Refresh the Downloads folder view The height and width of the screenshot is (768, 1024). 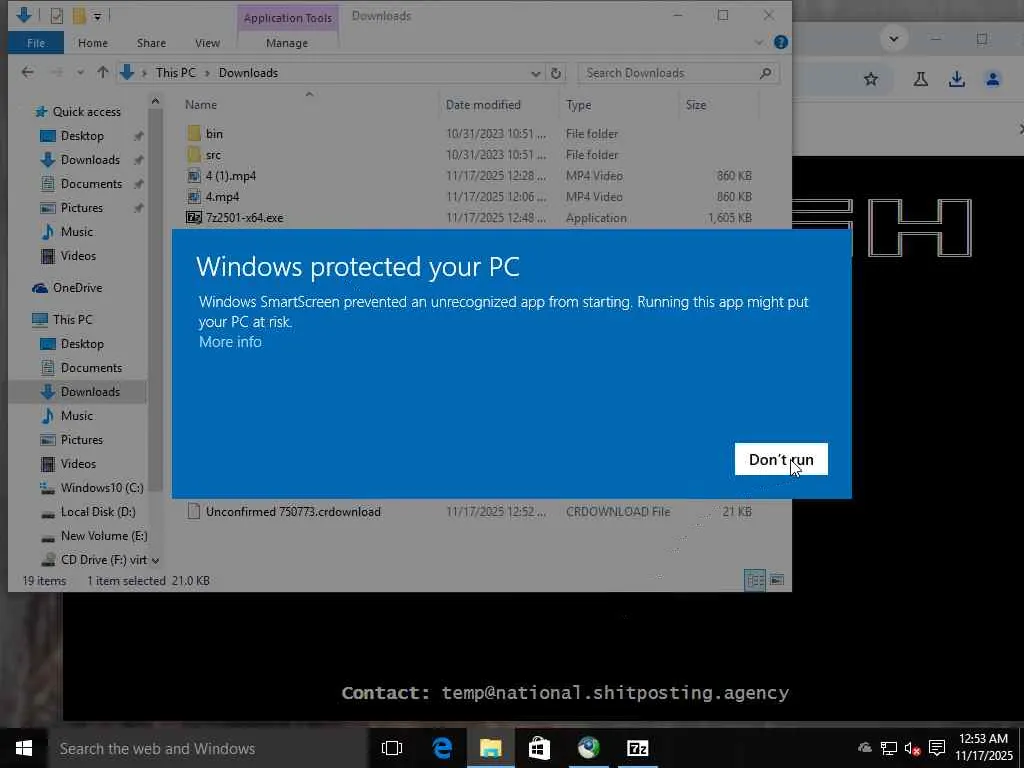556,73
